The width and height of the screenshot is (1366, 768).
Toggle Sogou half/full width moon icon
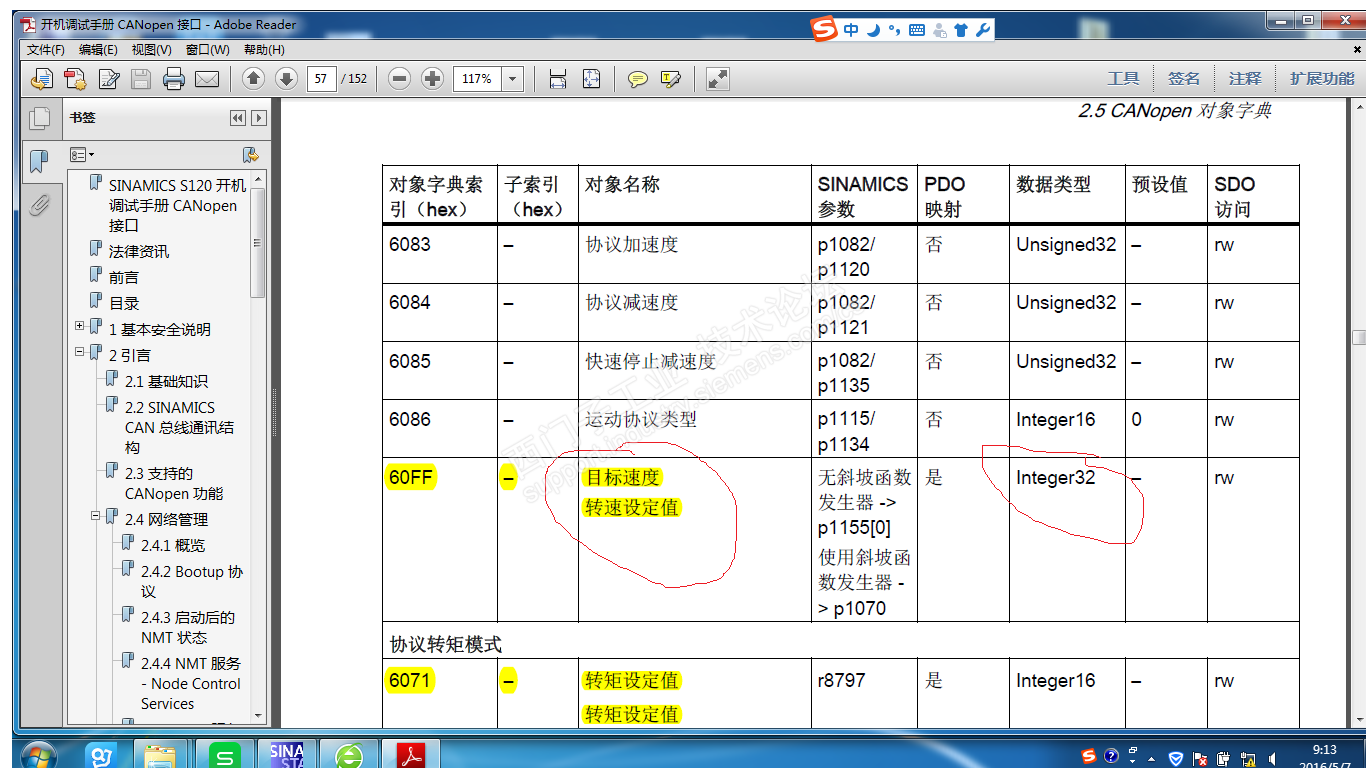tap(873, 30)
